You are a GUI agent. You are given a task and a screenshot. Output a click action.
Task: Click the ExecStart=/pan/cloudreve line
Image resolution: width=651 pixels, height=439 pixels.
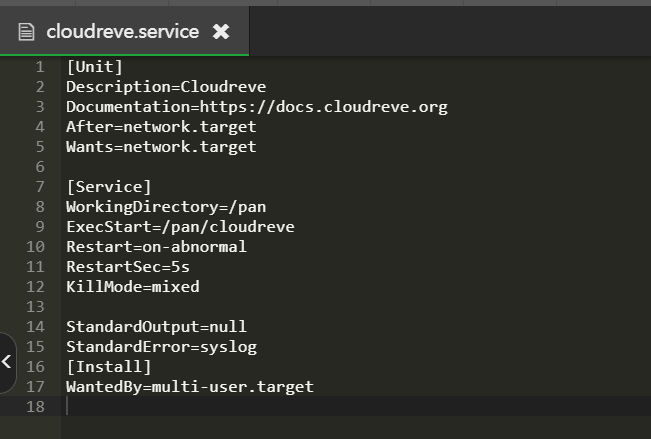pos(180,227)
